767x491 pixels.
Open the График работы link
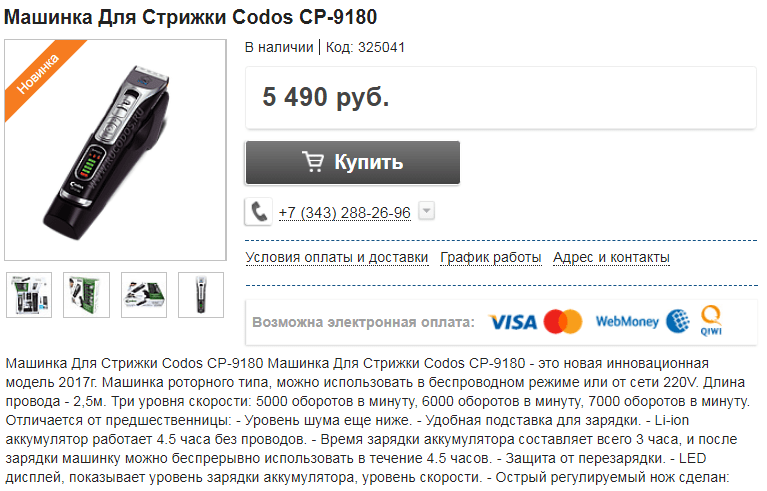pos(491,257)
